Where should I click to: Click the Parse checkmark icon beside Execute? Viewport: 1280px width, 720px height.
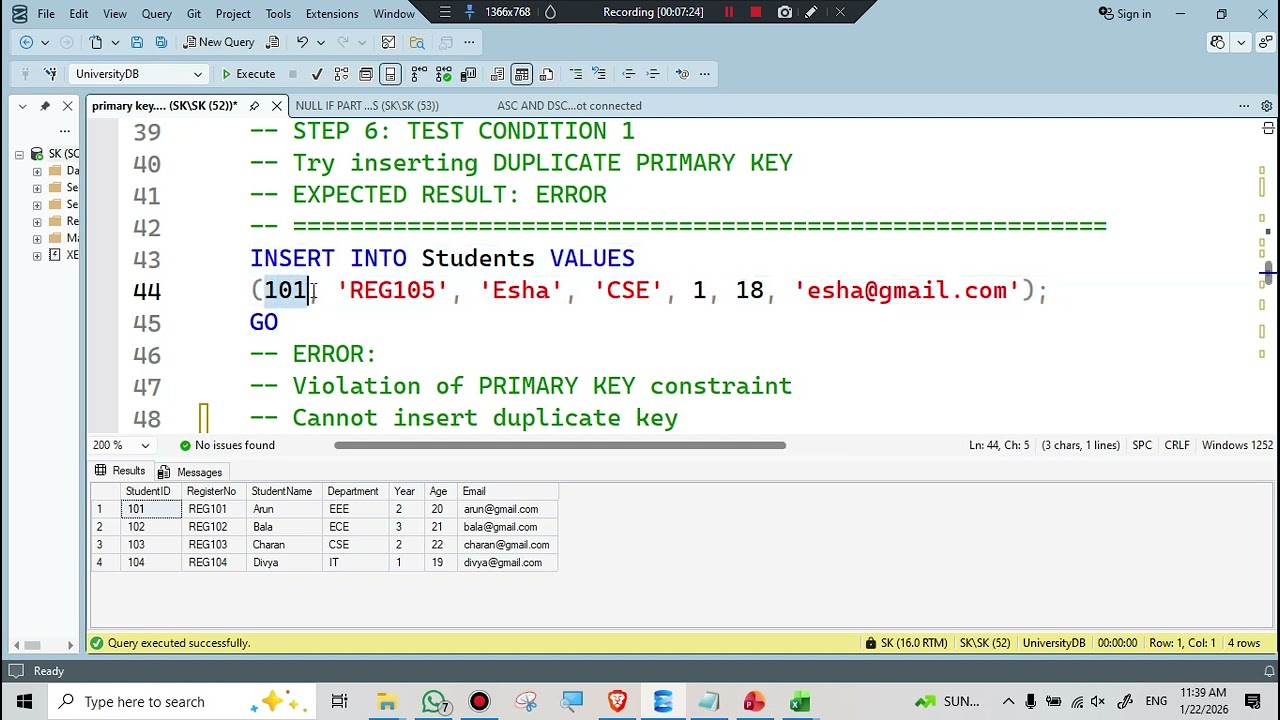click(x=317, y=74)
